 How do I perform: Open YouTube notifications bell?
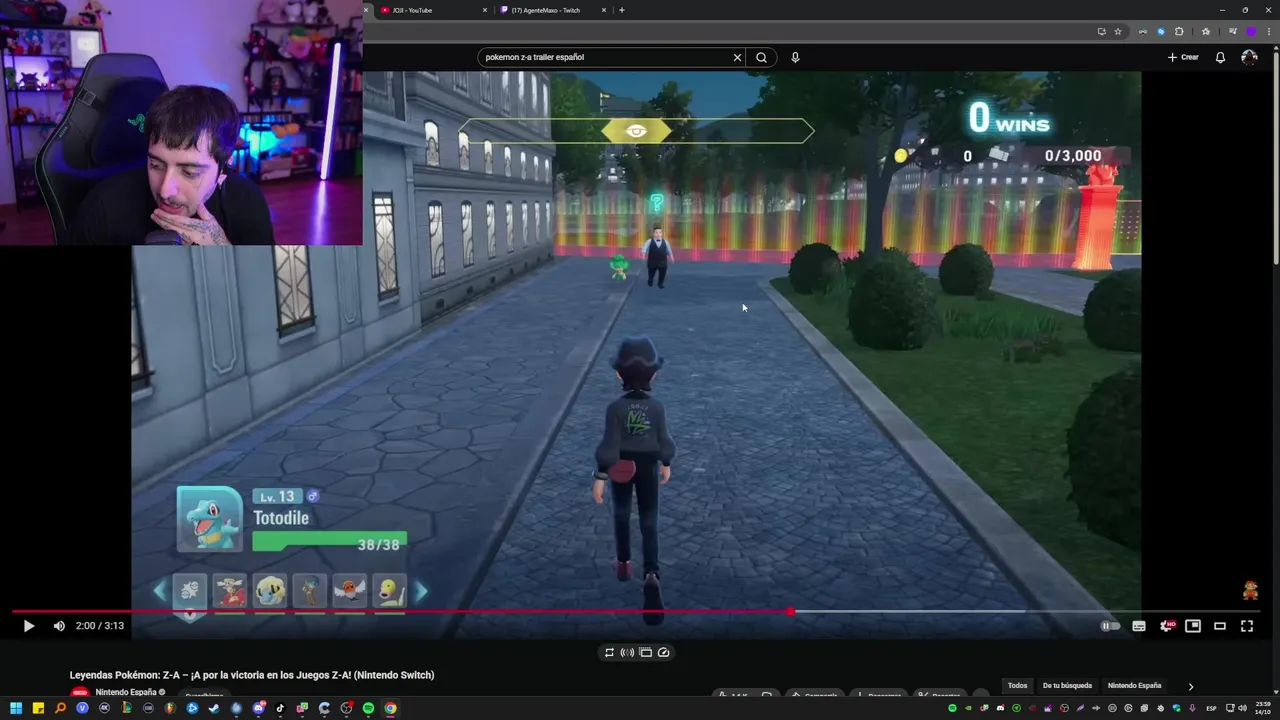[1220, 57]
